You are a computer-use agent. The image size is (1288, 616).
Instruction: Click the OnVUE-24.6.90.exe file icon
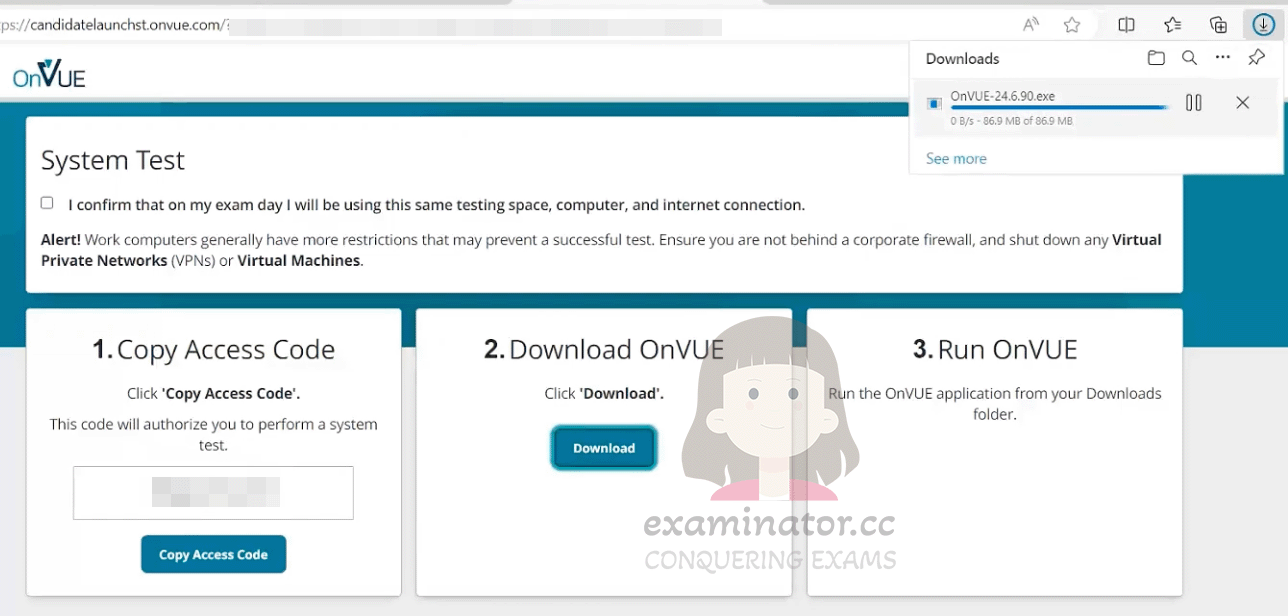[x=934, y=103]
